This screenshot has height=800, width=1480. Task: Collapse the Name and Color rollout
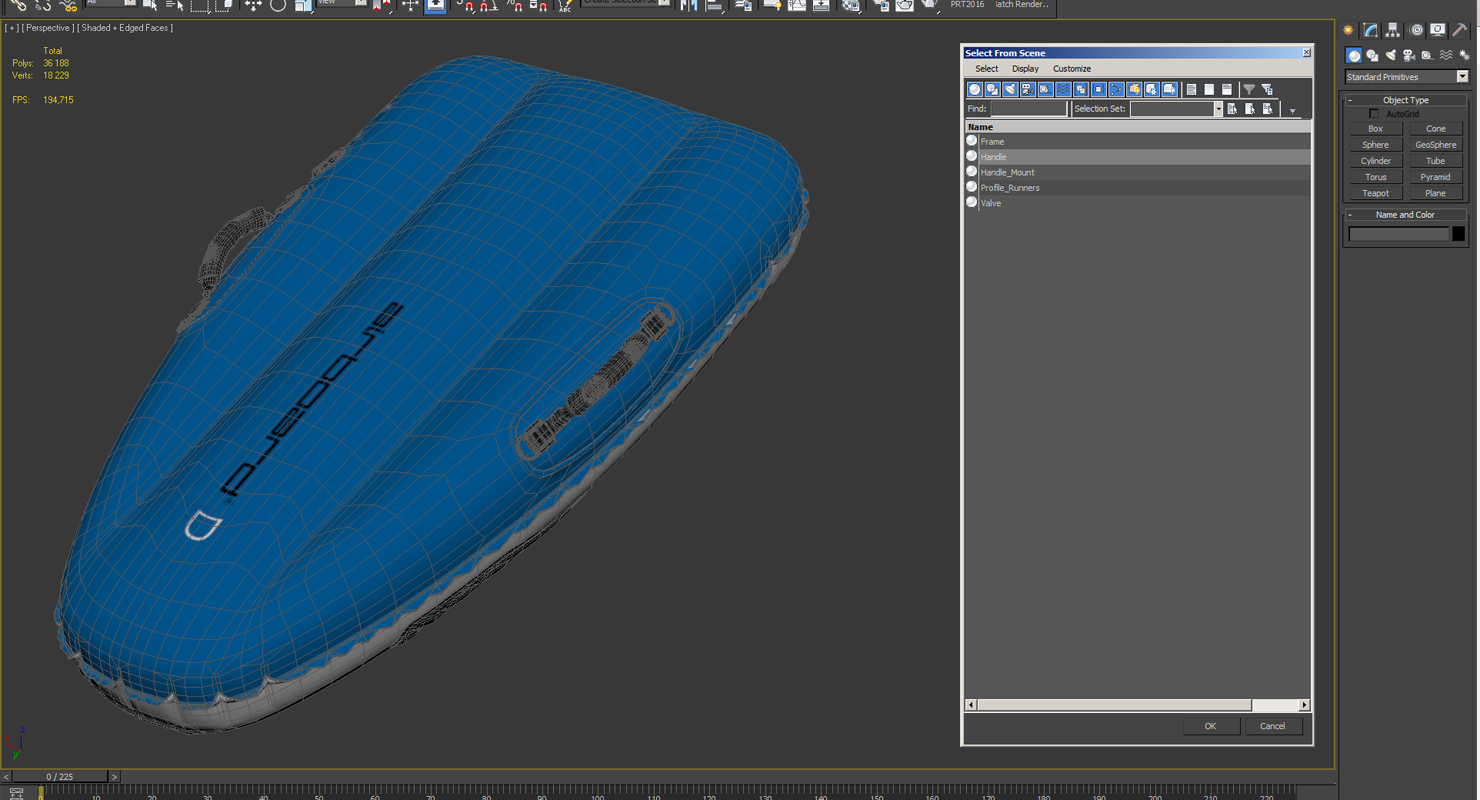[x=1405, y=215]
